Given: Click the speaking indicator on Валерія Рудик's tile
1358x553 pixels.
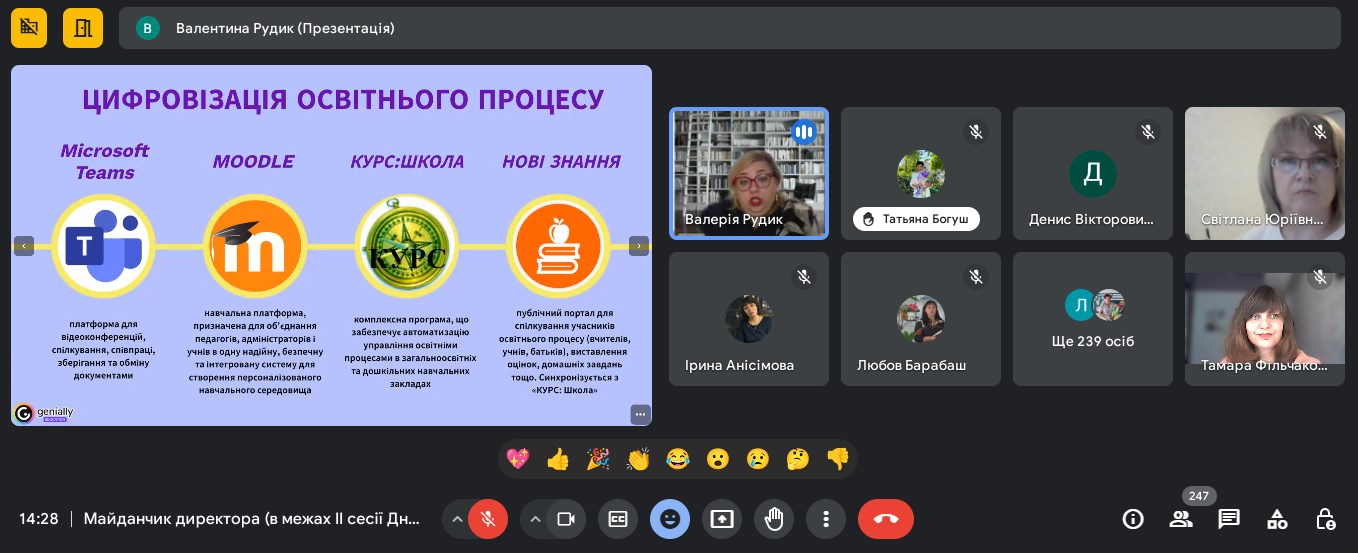Looking at the screenshot, I should 804,131.
